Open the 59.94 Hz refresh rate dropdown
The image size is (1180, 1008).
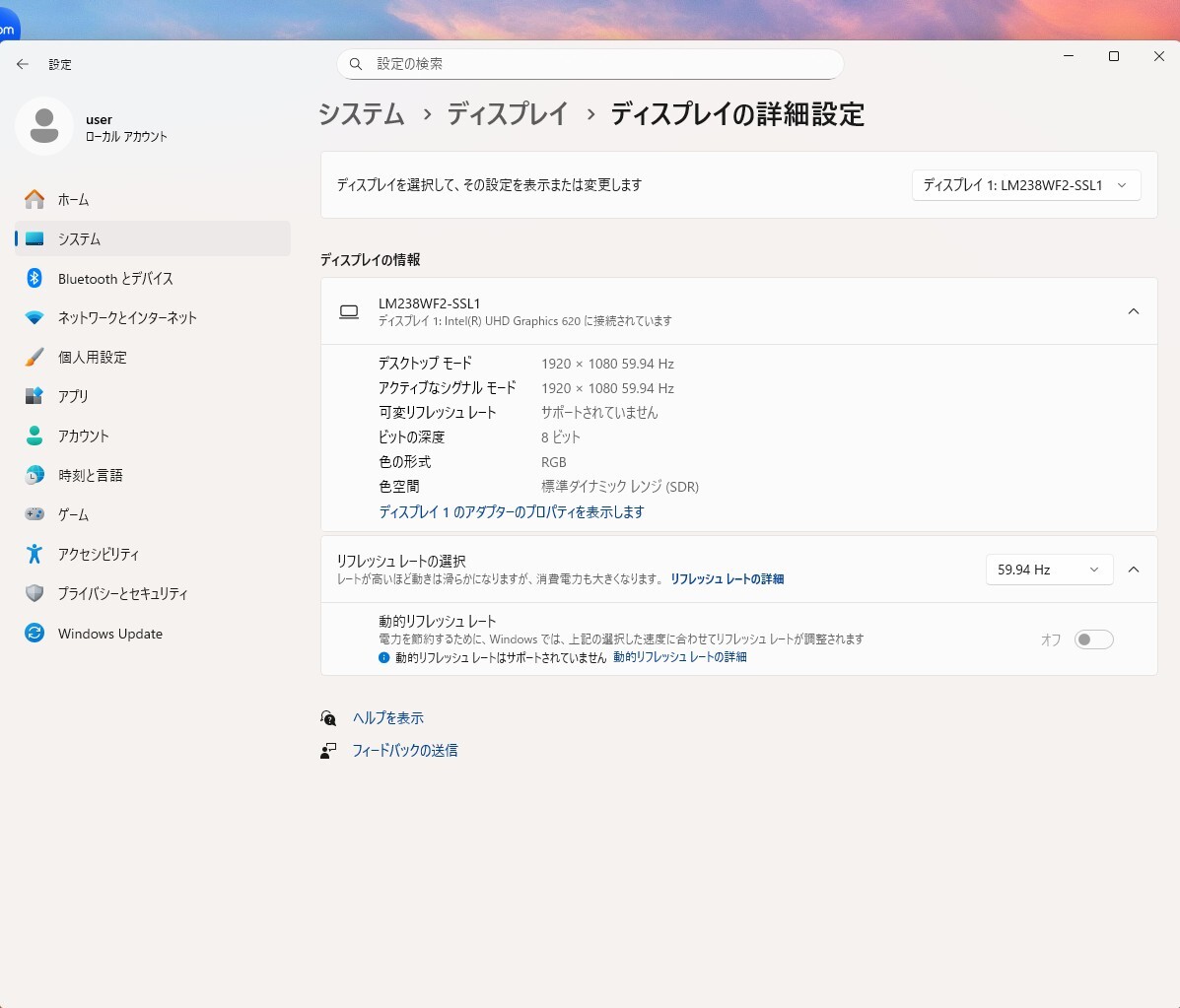point(1048,569)
